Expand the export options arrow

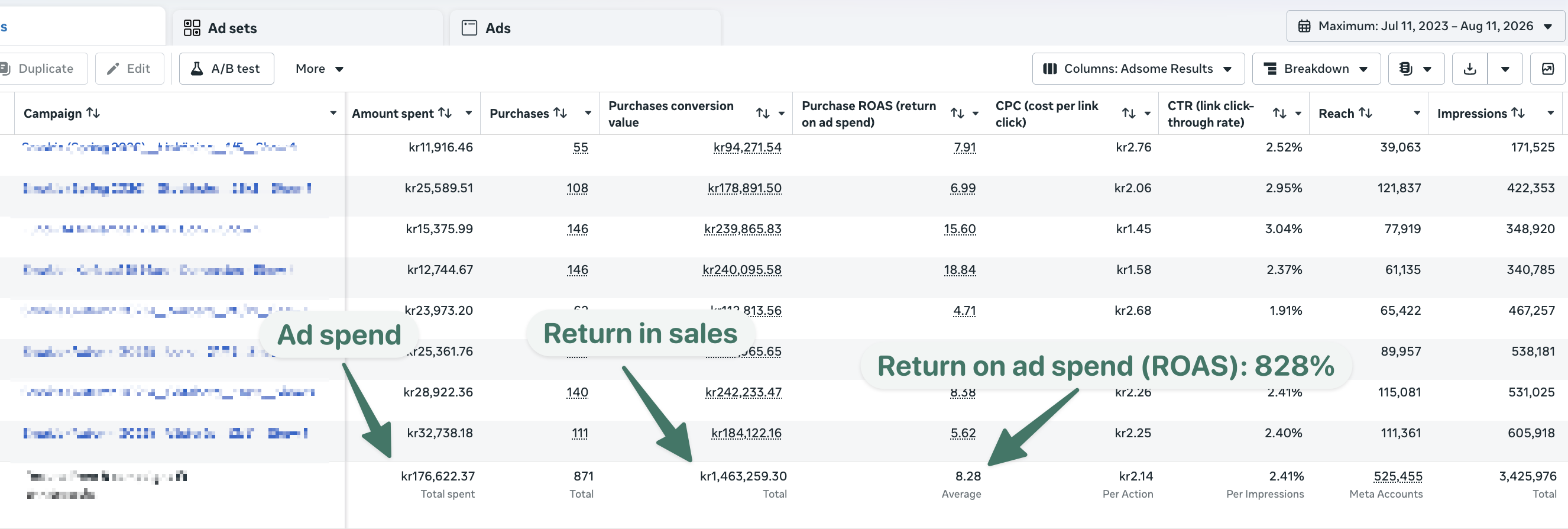(1505, 69)
